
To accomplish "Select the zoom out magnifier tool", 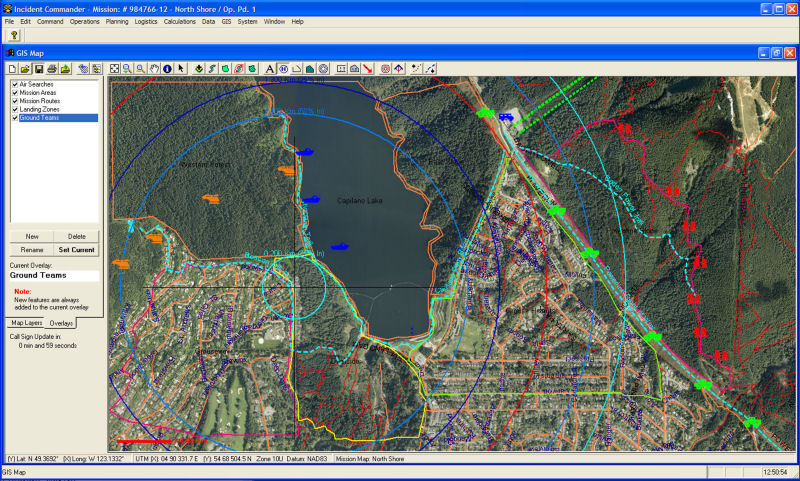I will pos(141,68).
